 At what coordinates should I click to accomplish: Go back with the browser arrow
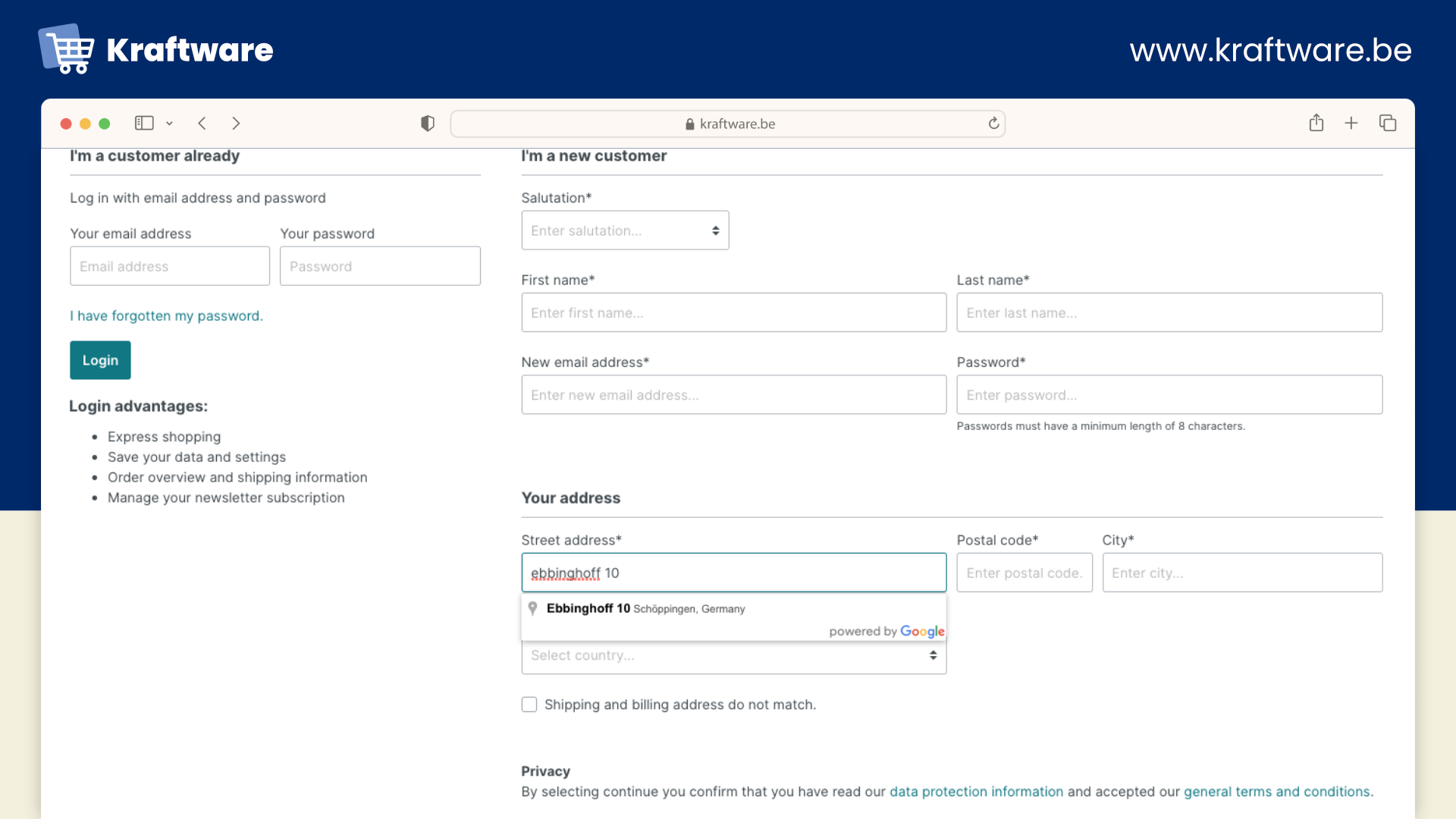click(202, 123)
